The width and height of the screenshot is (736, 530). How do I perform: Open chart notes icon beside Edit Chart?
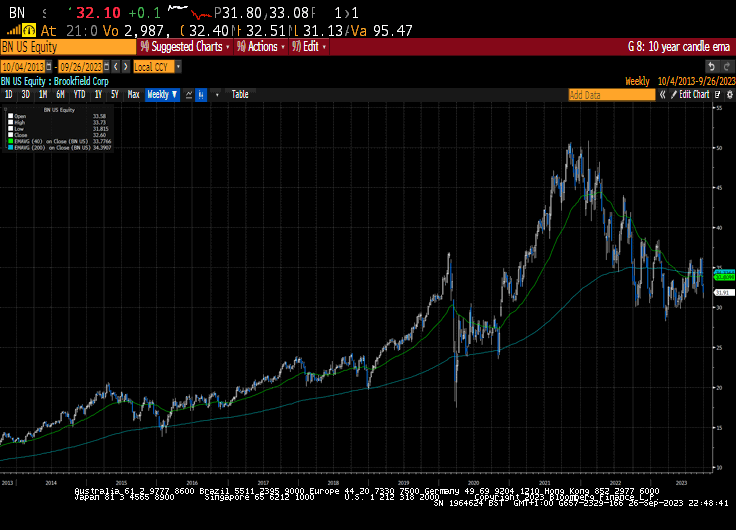[717, 95]
